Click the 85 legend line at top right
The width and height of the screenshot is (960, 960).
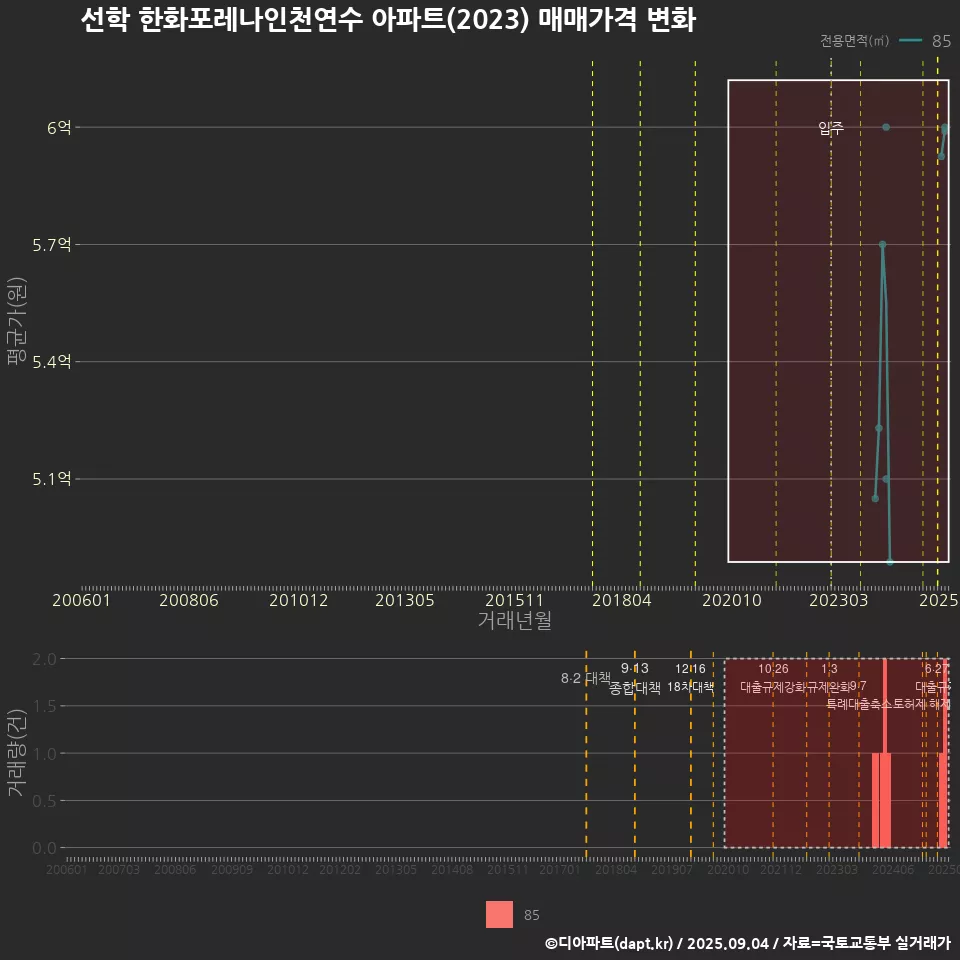click(910, 40)
